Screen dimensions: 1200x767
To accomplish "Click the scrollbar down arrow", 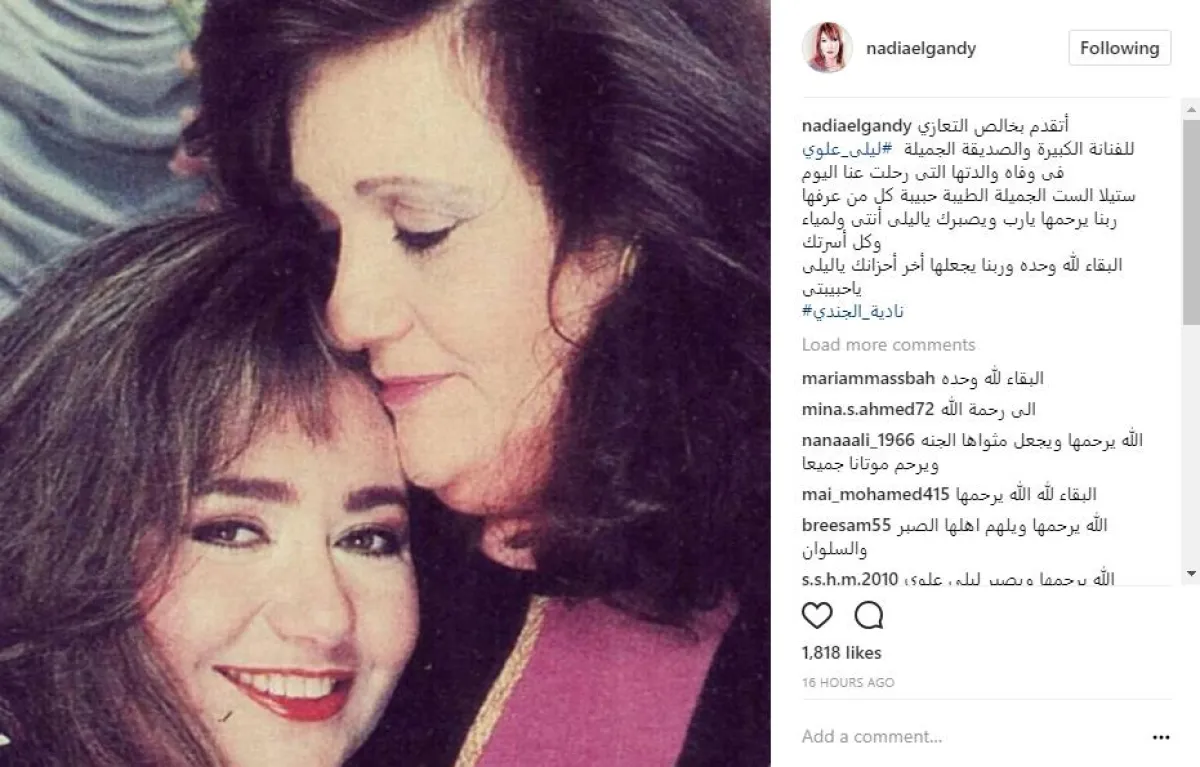I will pos(1191,574).
